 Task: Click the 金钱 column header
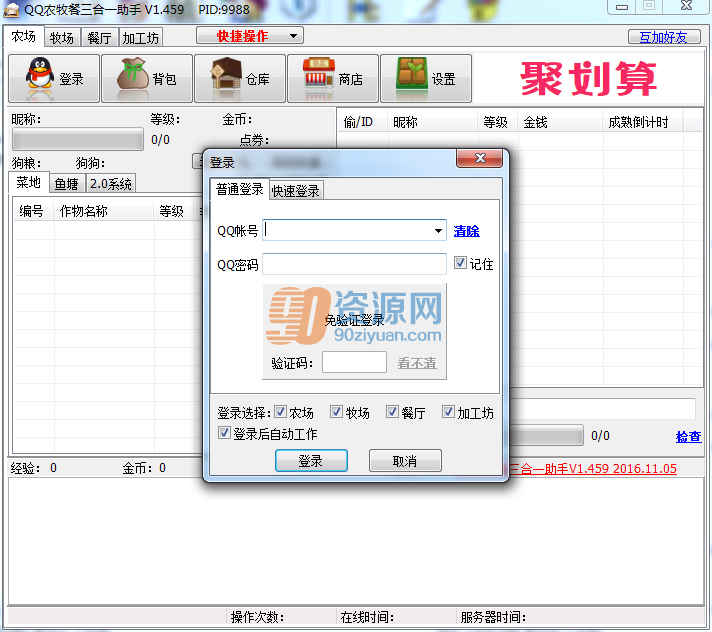560,122
